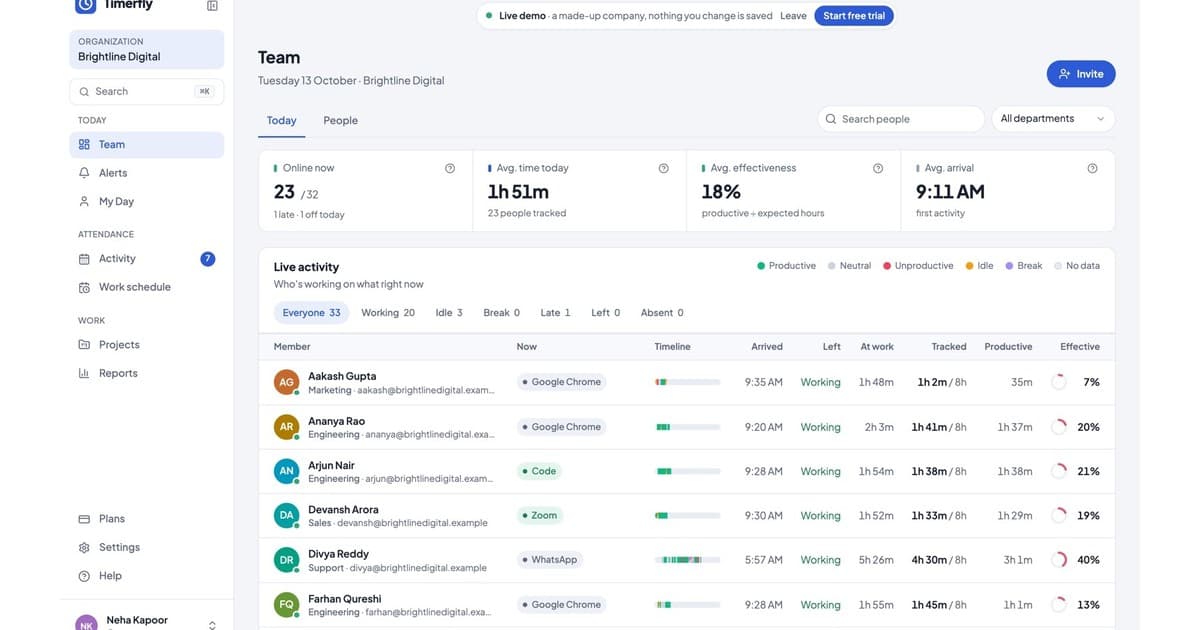This screenshot has height=630, width=1200.
Task: Click the Avg. time today info icon
Action: pos(664,168)
